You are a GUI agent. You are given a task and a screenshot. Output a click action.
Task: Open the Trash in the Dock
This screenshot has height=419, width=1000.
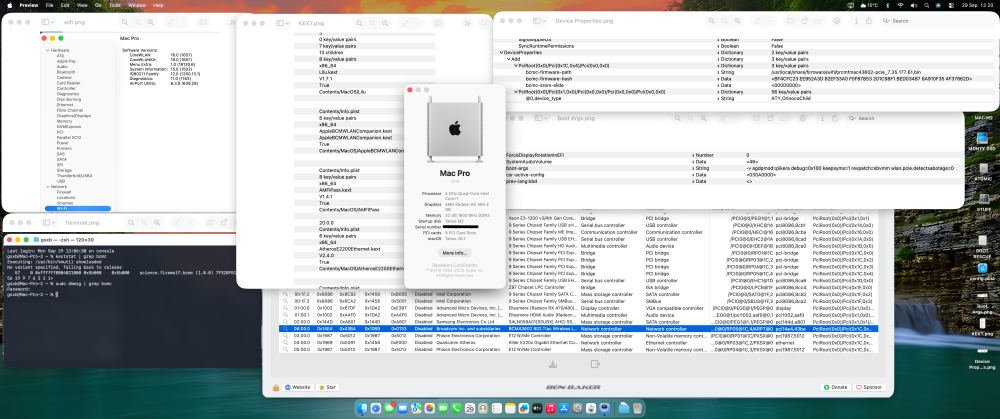(x=637, y=408)
